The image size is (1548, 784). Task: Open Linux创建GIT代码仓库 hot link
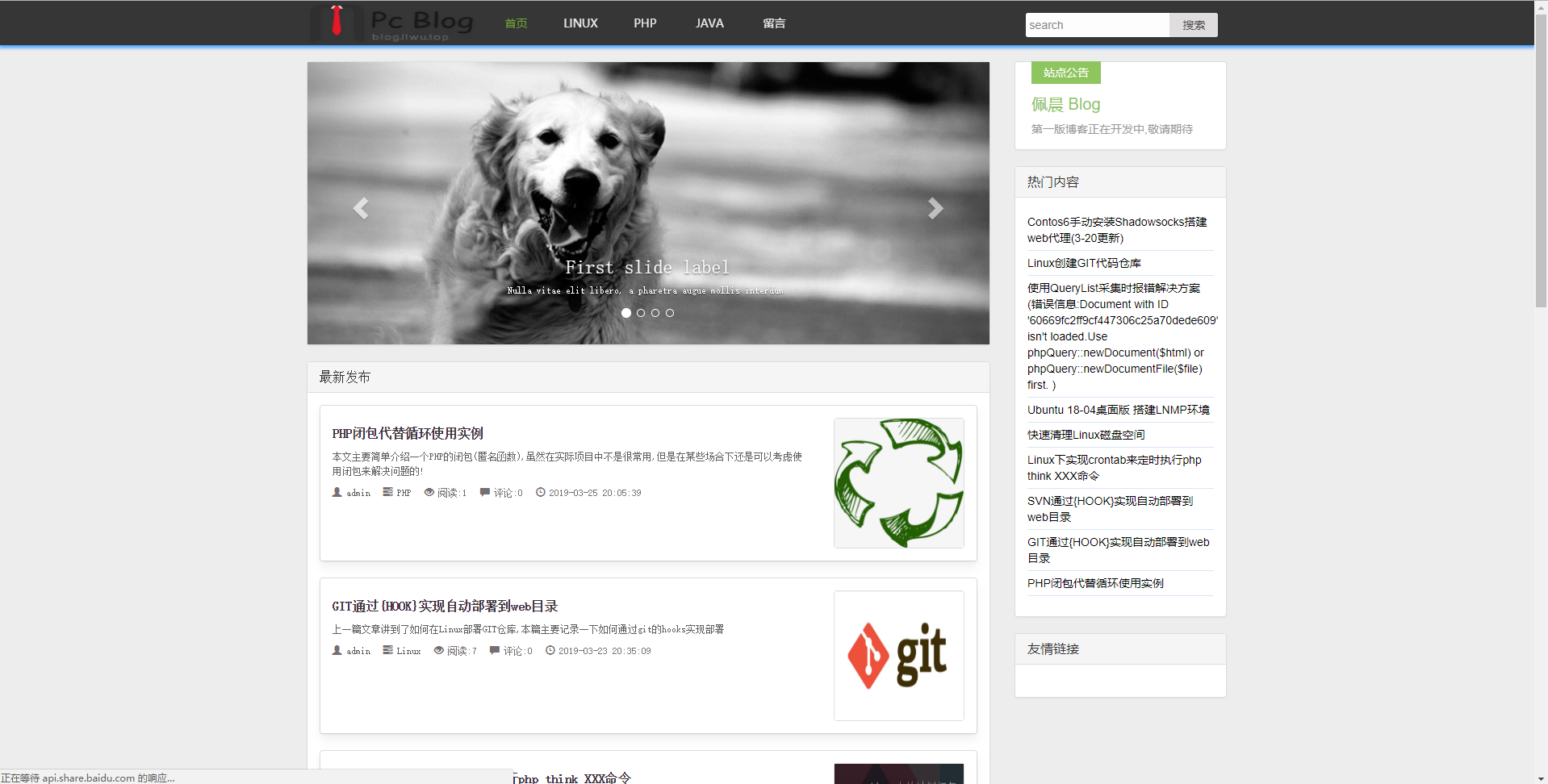pos(1084,263)
